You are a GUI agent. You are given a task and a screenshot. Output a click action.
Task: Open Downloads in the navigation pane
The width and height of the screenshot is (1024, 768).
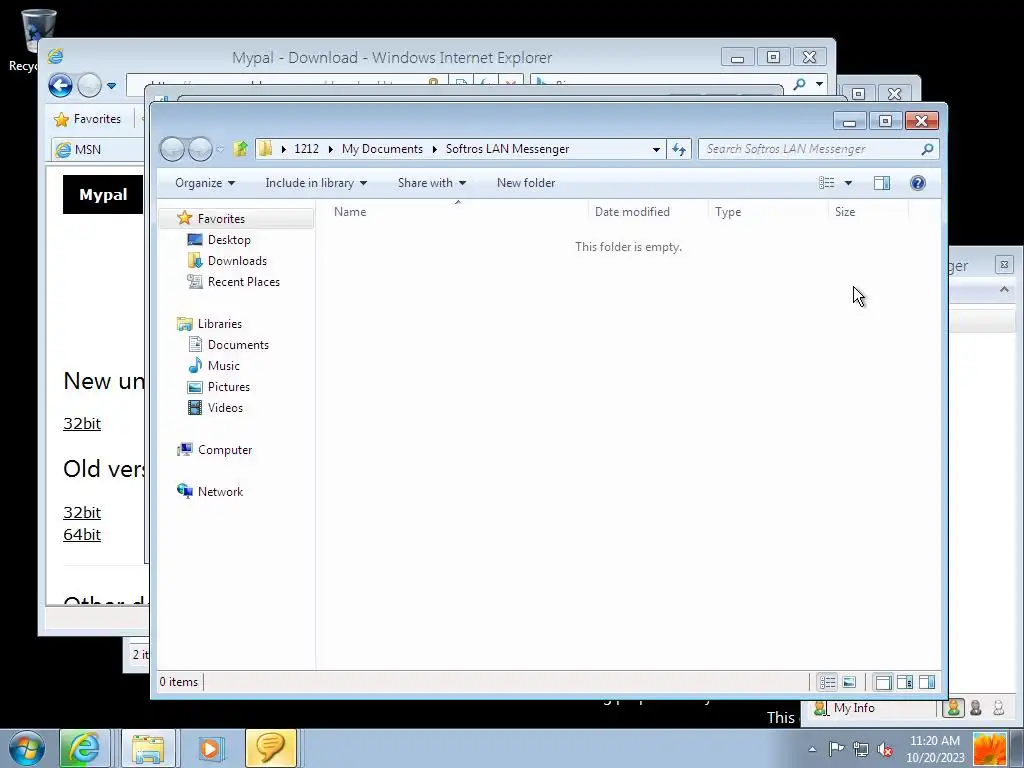coord(237,261)
